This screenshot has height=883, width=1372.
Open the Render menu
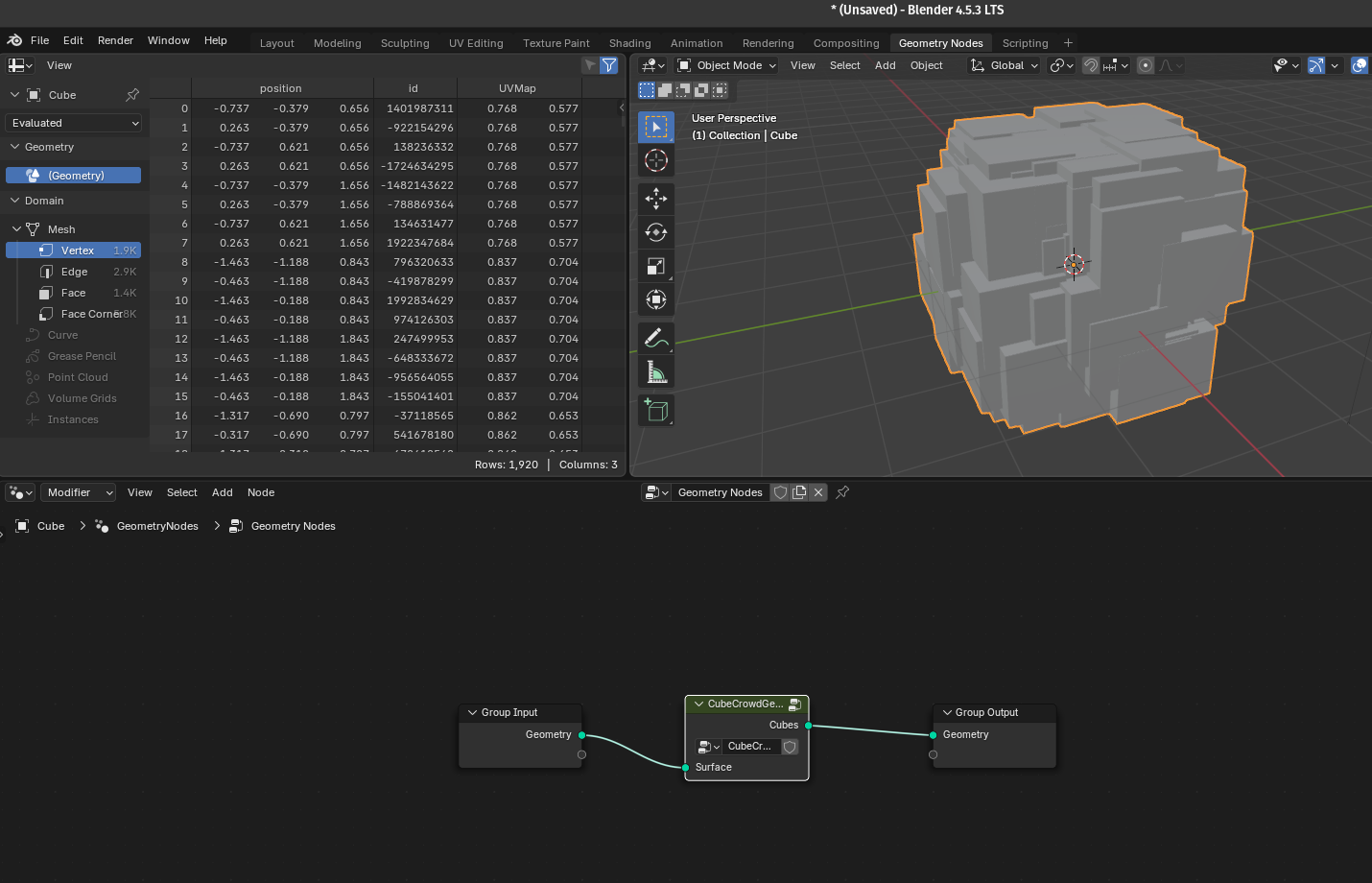(x=115, y=40)
